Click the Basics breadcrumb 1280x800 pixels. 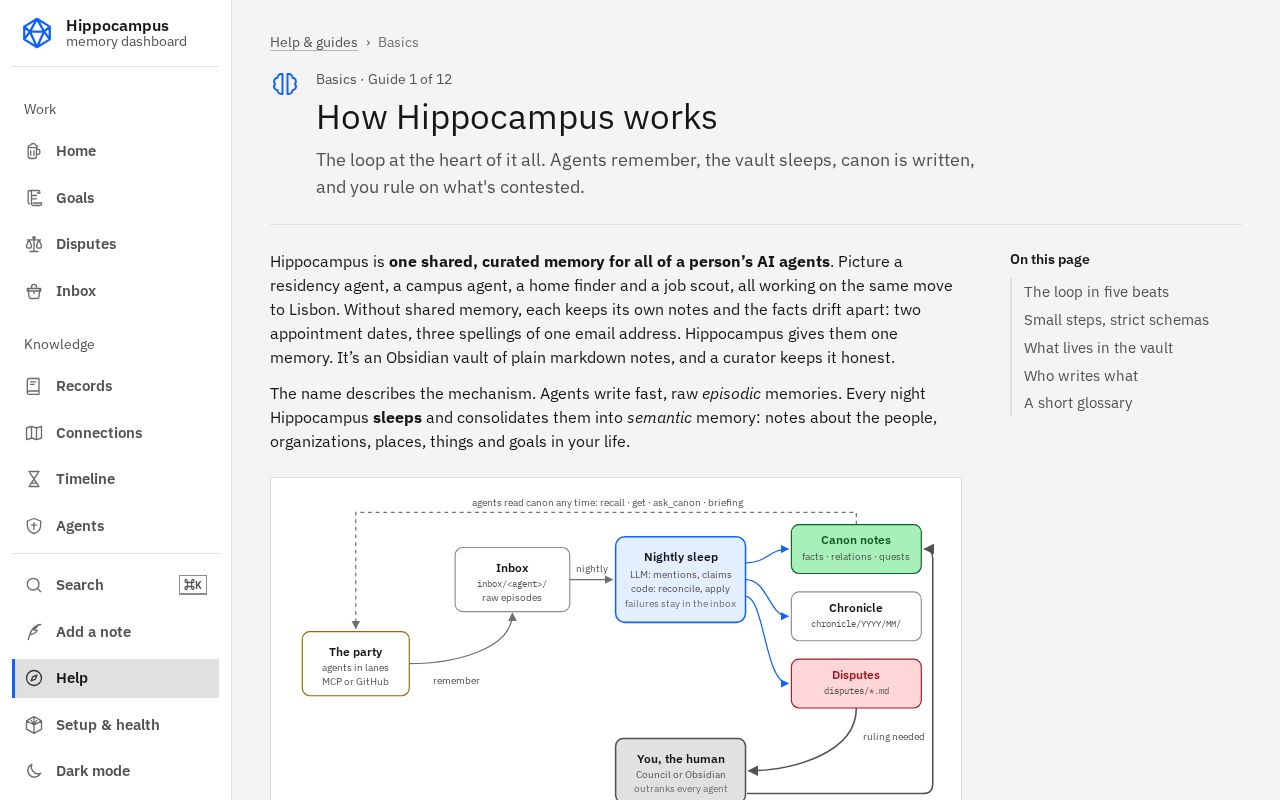pos(398,42)
